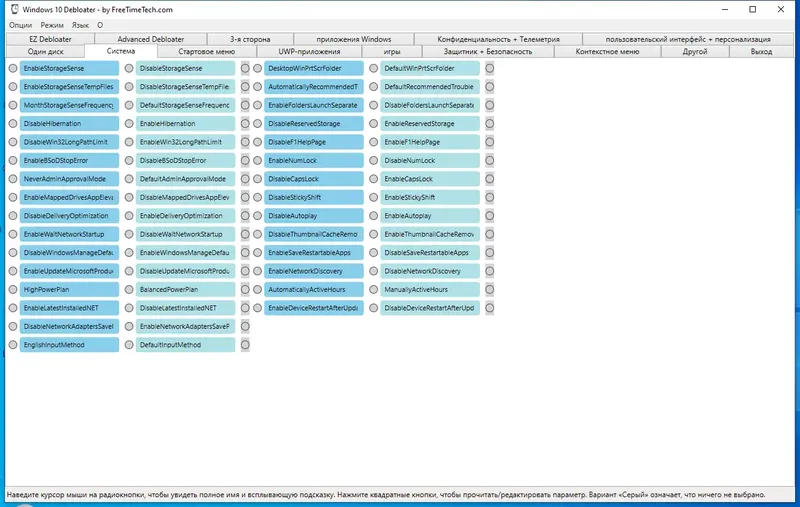Open the Язык menu
800x507 pixels.
(80, 25)
